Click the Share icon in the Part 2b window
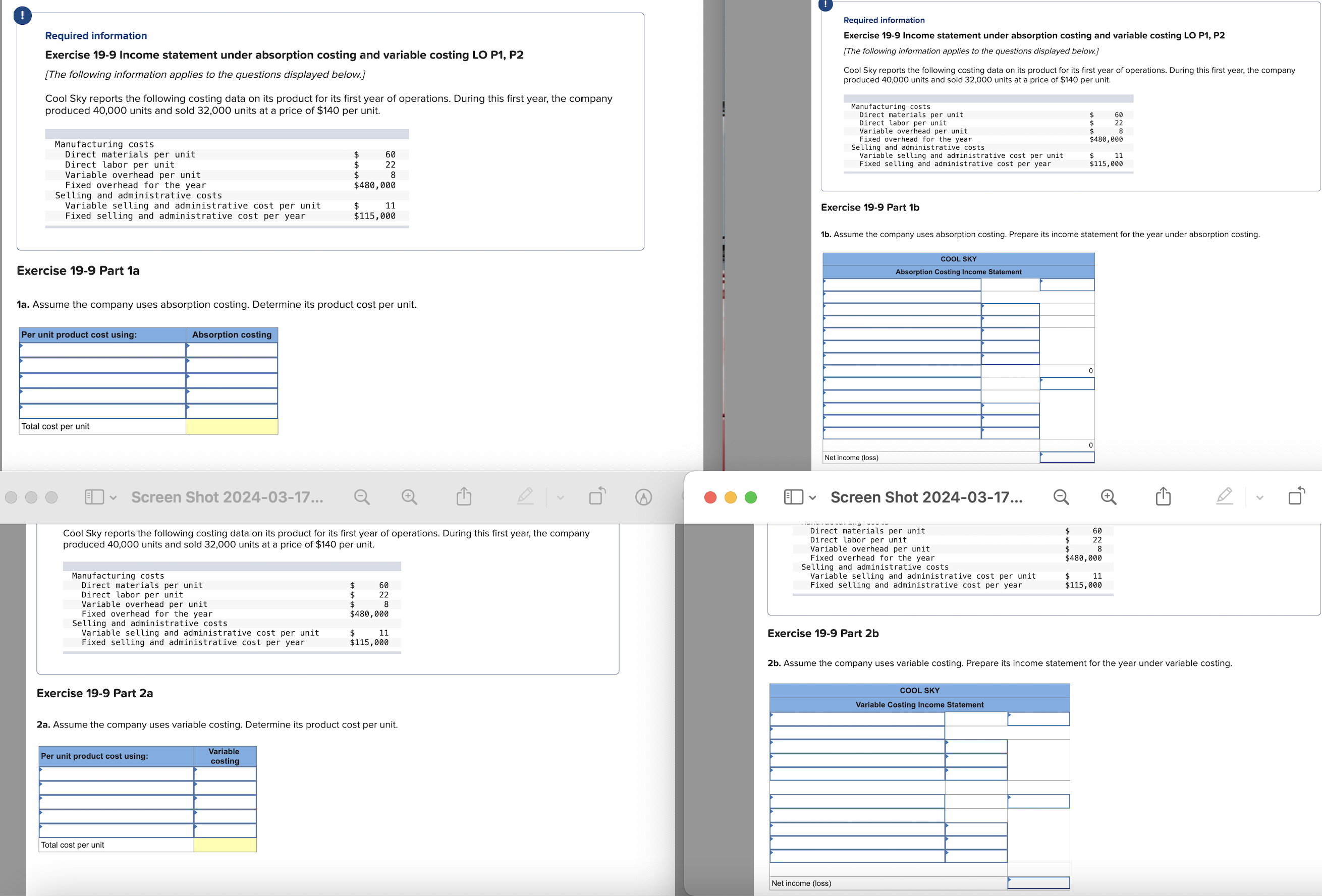 [x=1163, y=496]
